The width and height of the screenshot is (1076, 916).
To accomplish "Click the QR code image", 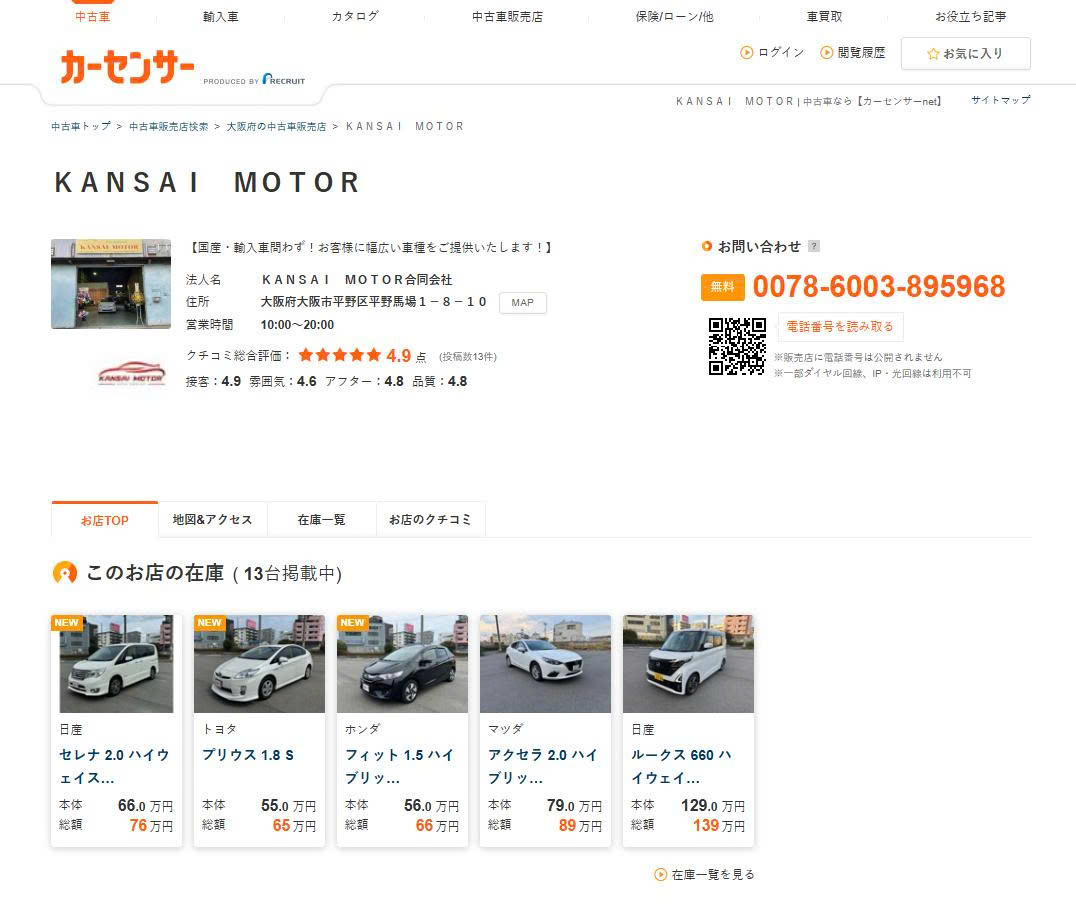I will 737,346.
